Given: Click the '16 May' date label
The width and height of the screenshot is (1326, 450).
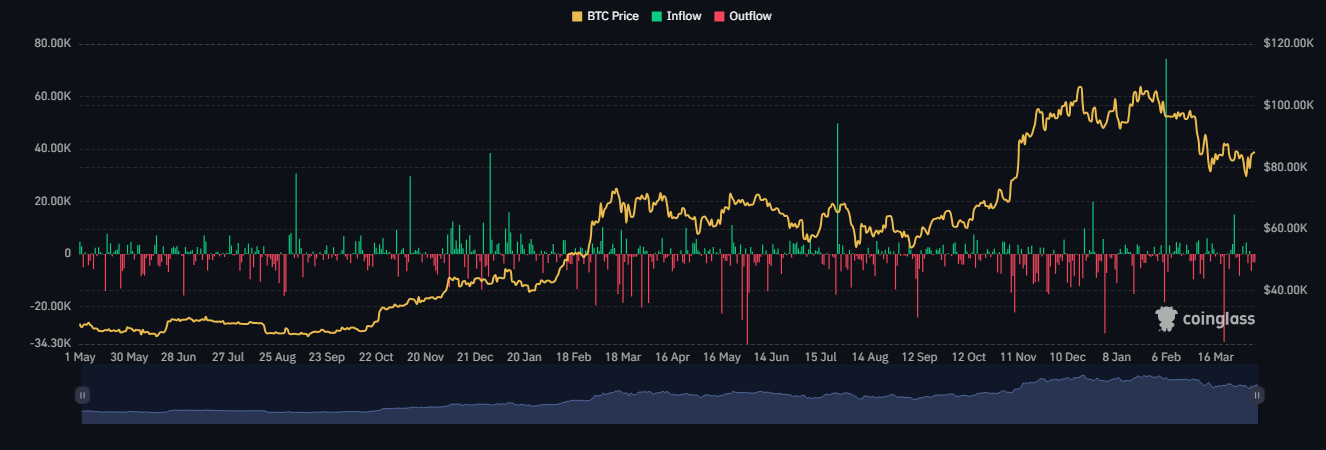Looking at the screenshot, I should pyautogui.click(x=722, y=357).
